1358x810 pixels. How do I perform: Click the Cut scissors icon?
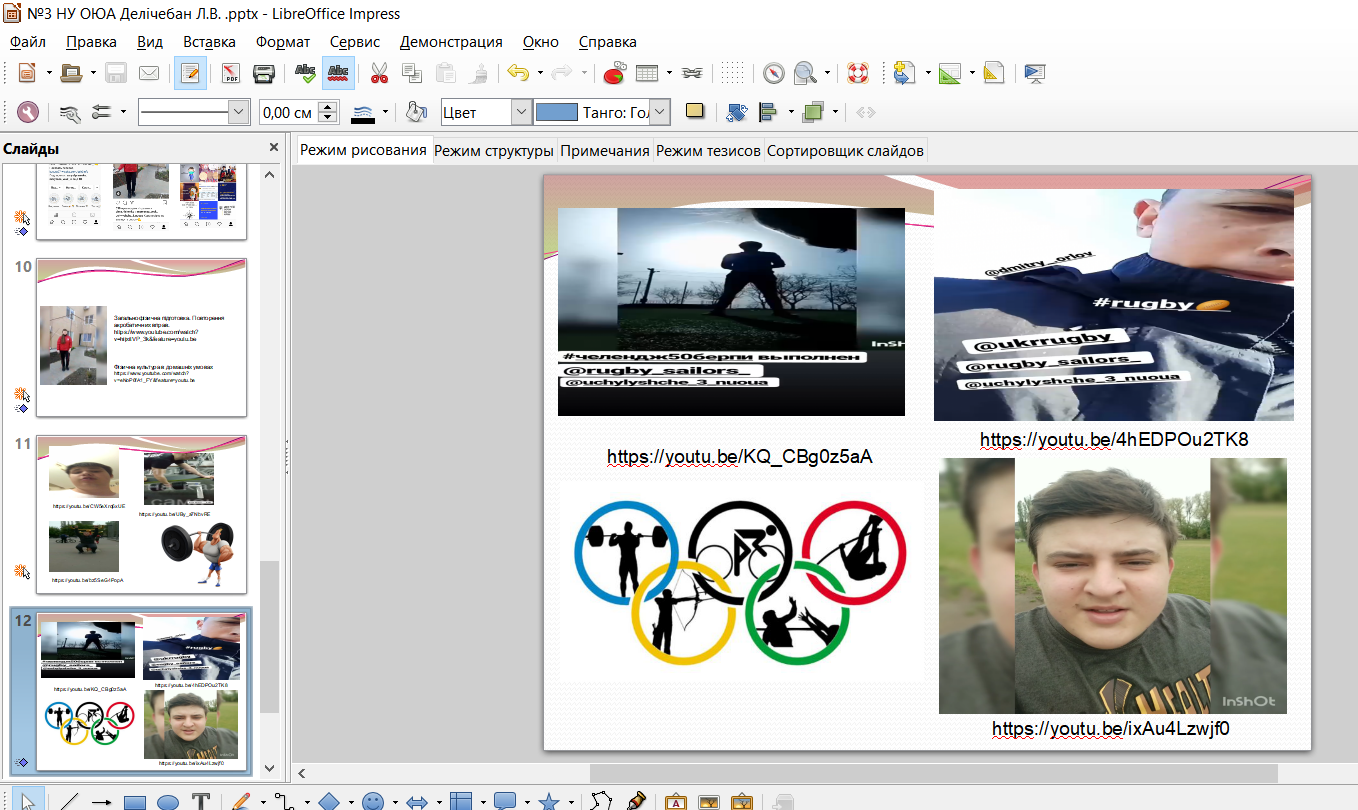point(379,73)
